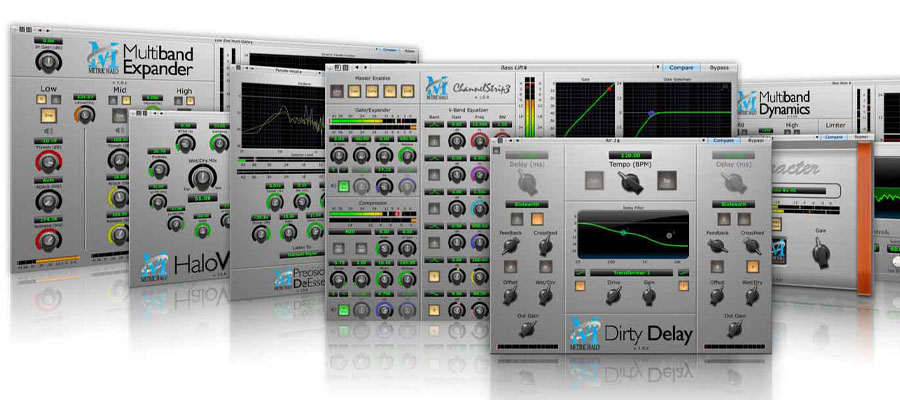Click the right Feedback knob in Dirty Delay
900x400 pixels.
tap(717, 247)
